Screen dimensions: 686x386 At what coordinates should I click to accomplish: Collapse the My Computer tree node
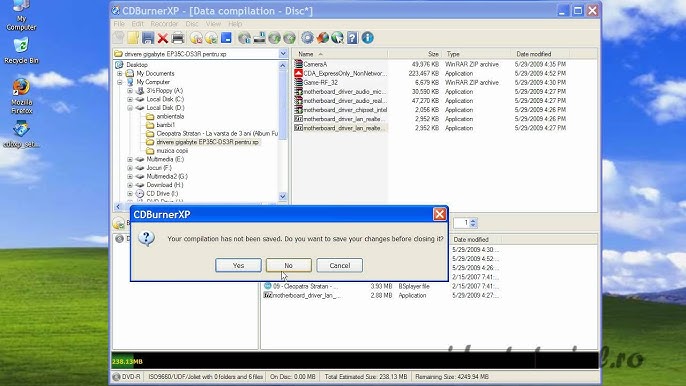[x=119, y=82]
